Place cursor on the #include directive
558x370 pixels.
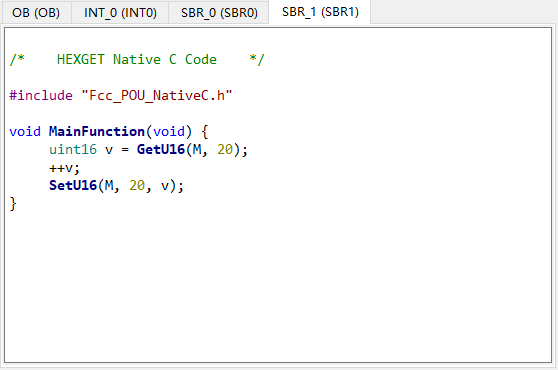pos(41,95)
